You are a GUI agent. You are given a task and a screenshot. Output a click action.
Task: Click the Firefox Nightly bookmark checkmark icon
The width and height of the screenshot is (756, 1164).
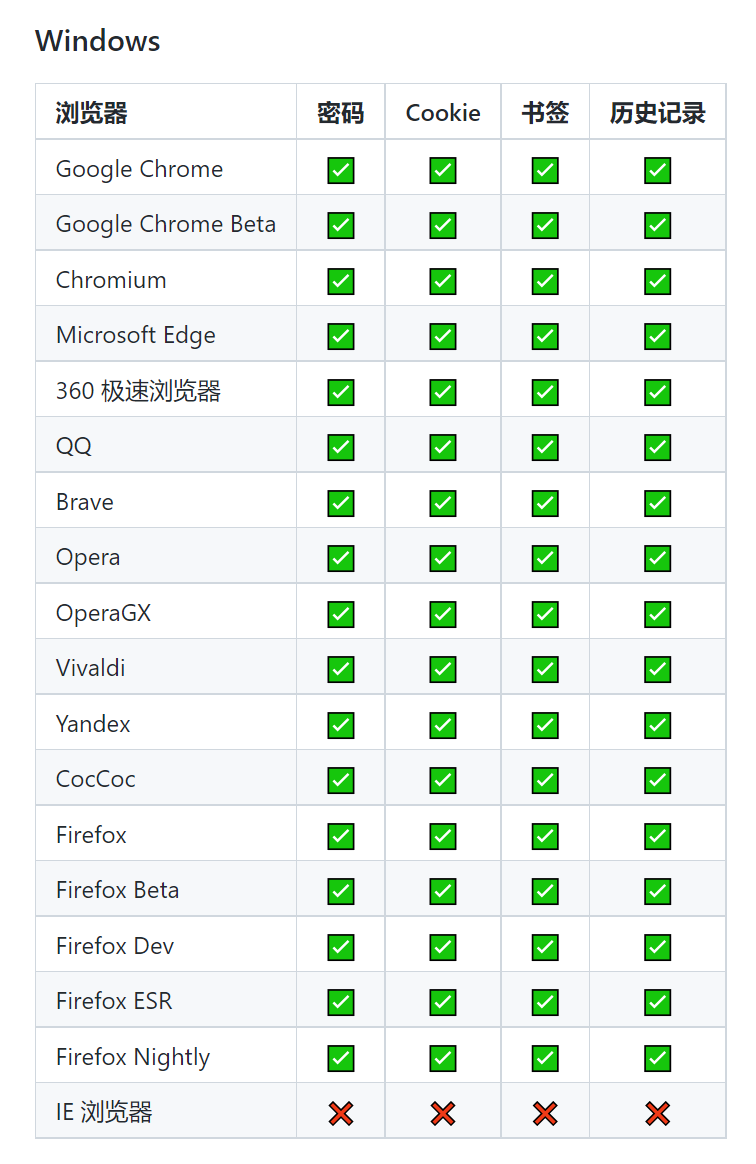545,1057
